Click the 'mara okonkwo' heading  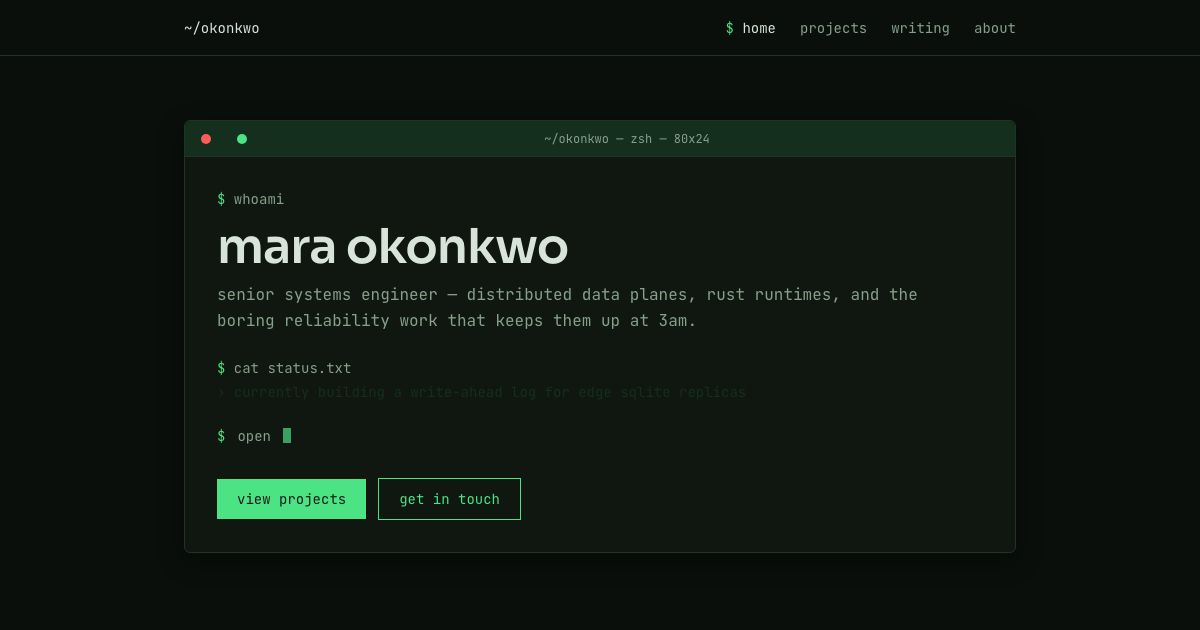click(392, 247)
